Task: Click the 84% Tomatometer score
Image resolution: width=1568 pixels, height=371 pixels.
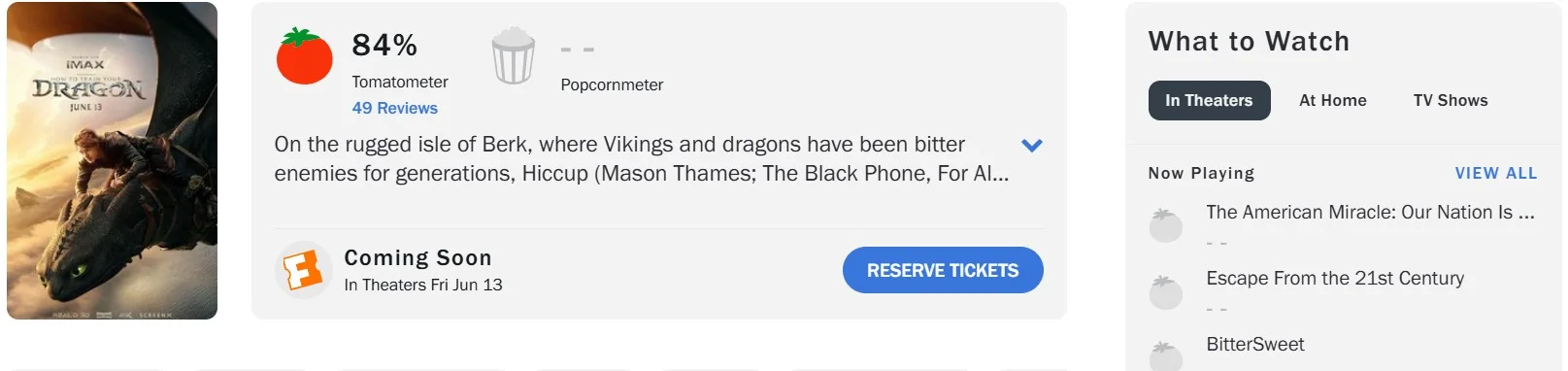Action: pyautogui.click(x=384, y=45)
